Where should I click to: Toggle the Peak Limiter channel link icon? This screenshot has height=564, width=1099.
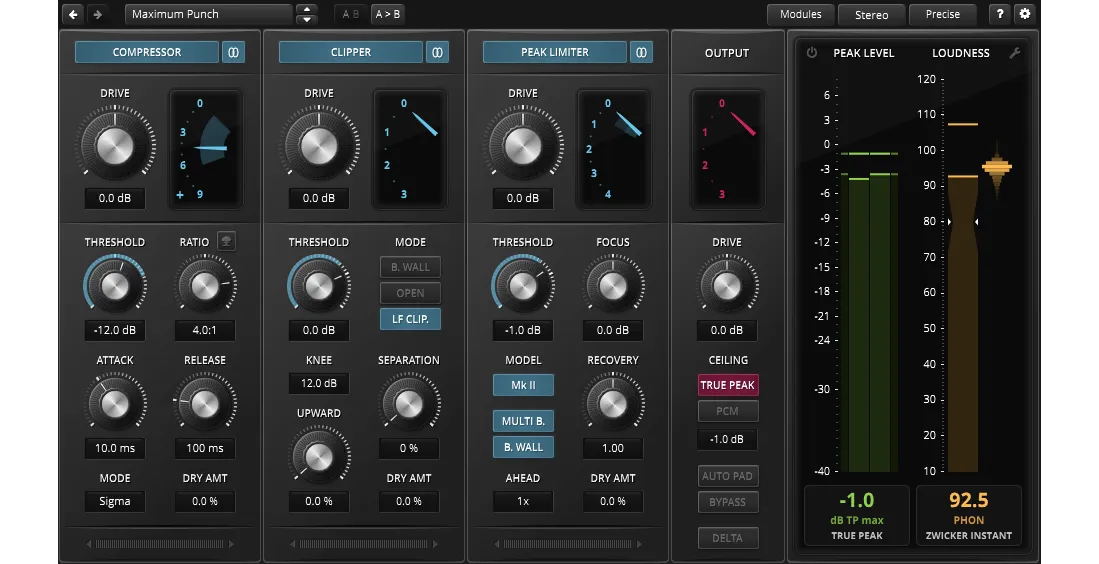pos(641,52)
